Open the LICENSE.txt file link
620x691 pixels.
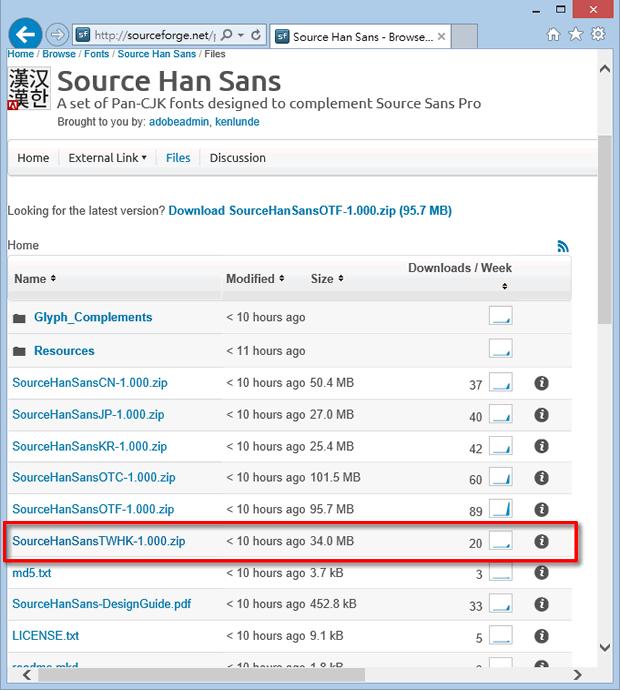coord(46,635)
